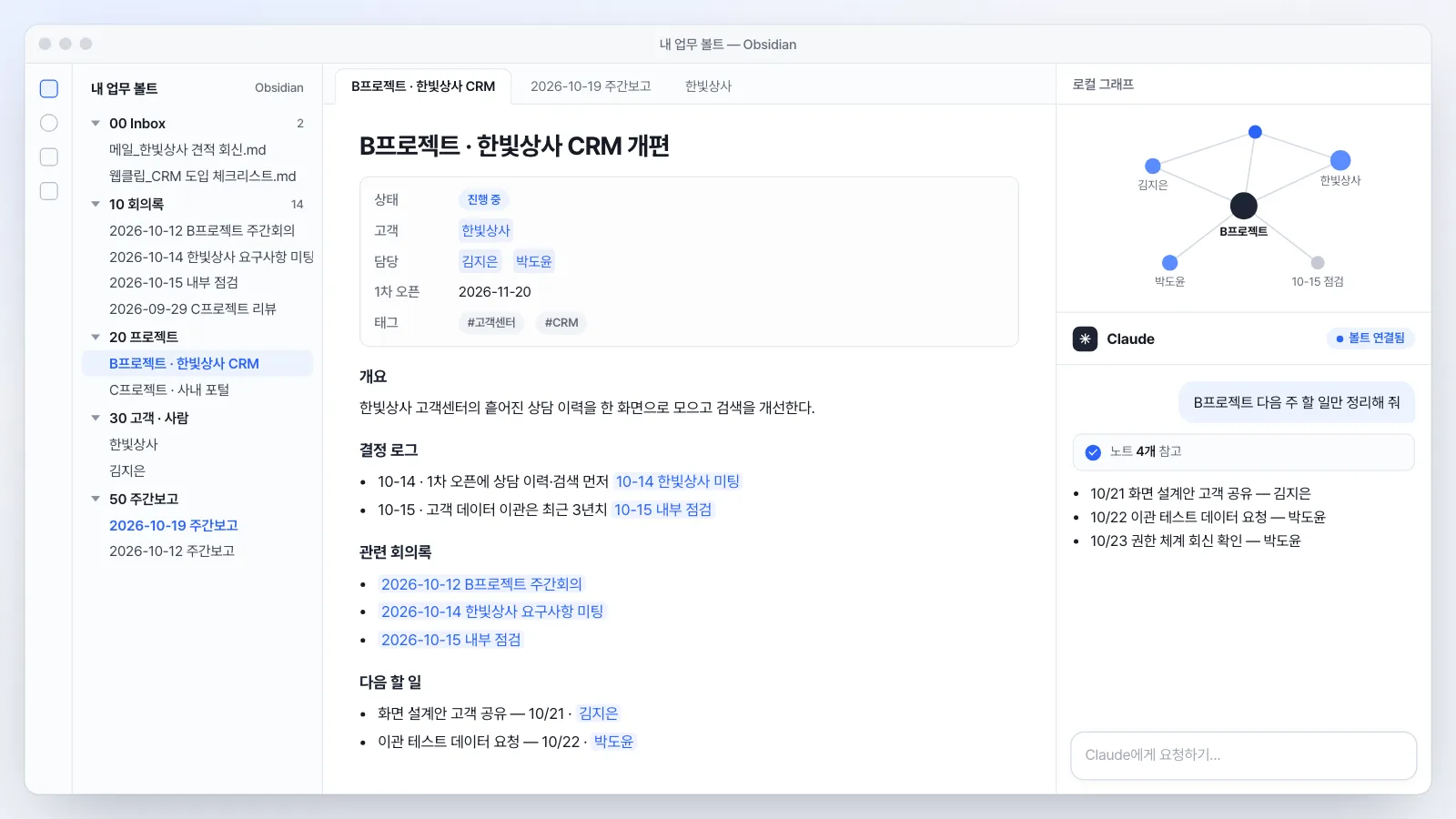1456x819 pixels.
Task: Open 2026-10-14 한빛상사 요구사항 미팅 link in 관련 회의록
Action: coord(492,612)
